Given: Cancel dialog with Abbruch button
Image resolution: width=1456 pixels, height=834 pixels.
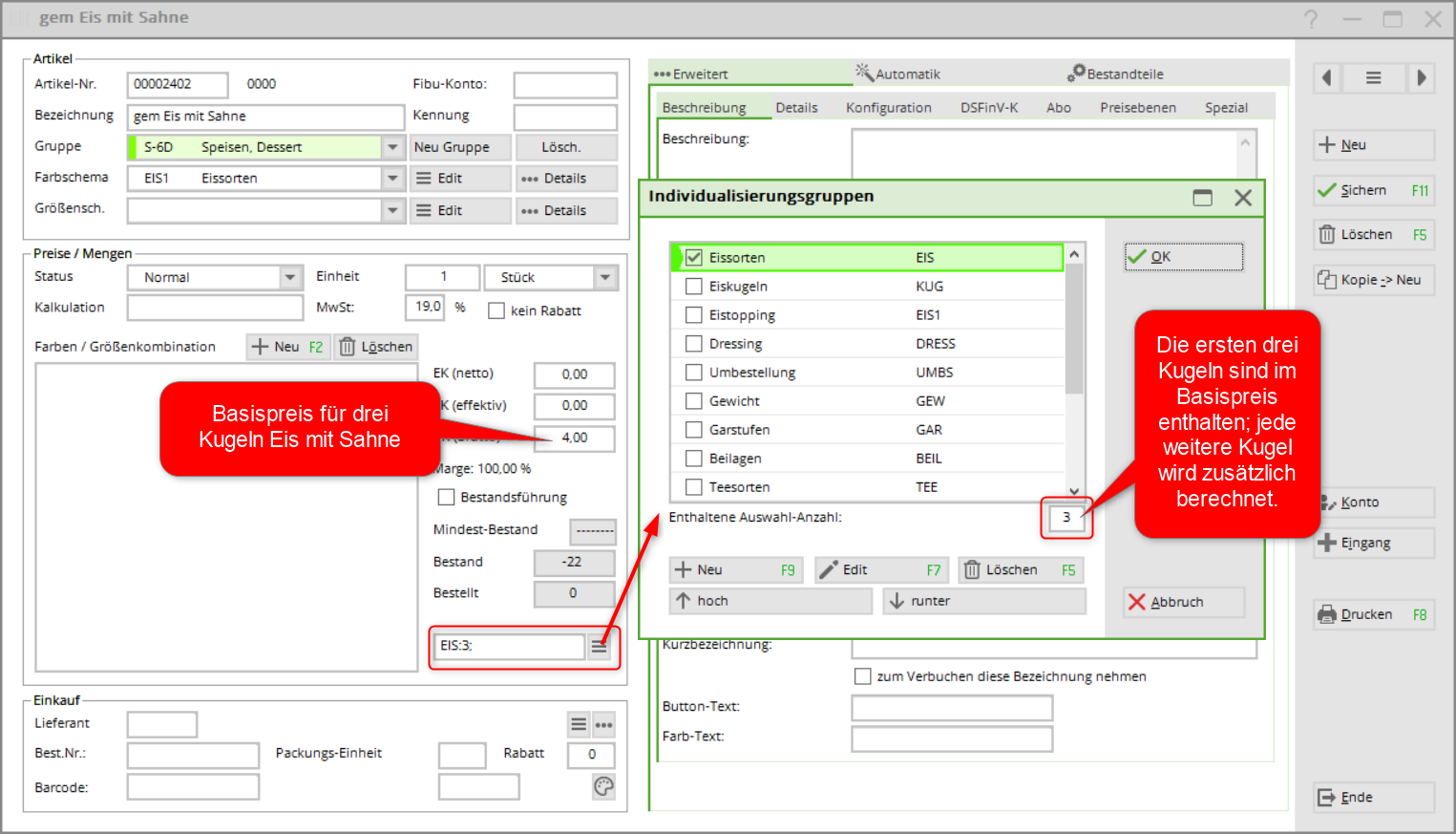Looking at the screenshot, I should 1184,602.
